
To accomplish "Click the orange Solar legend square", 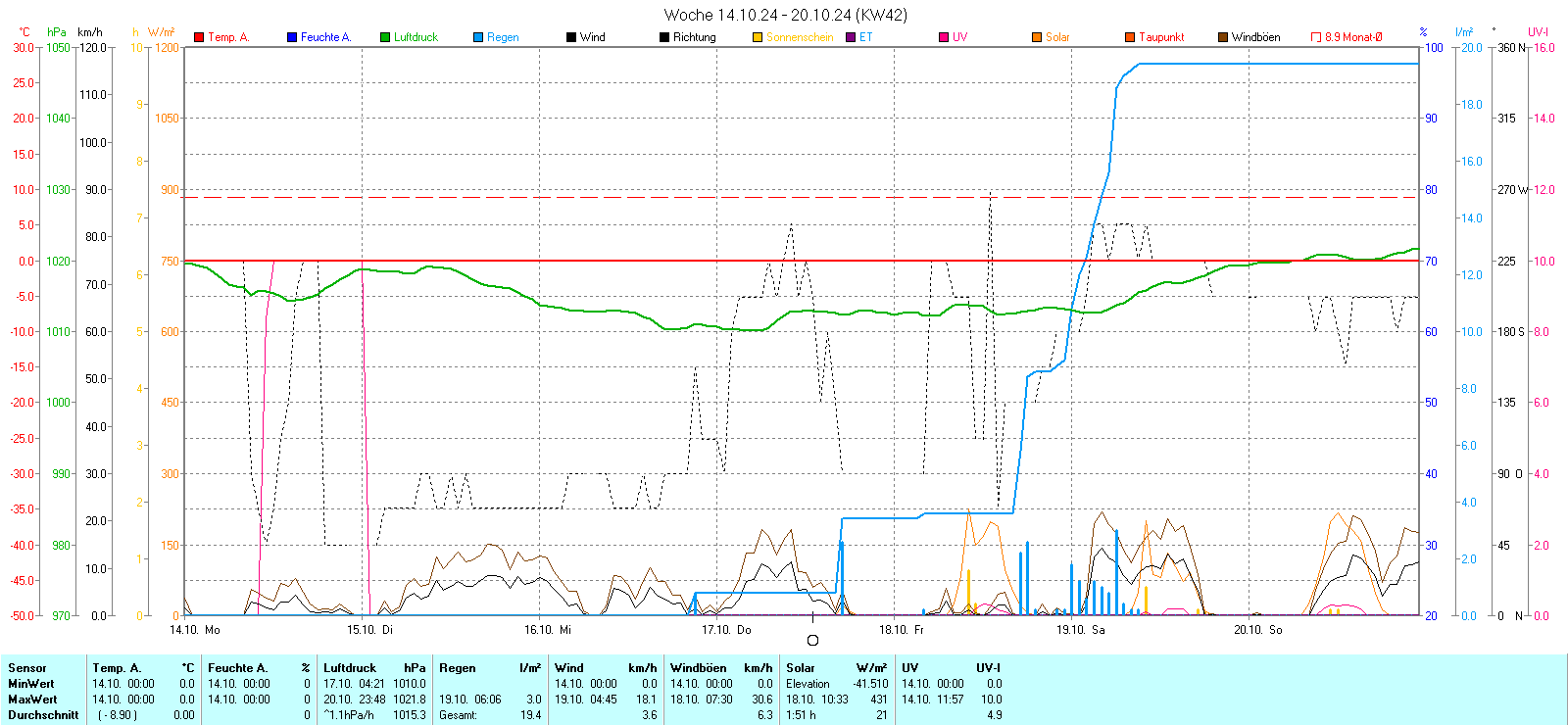I will click(x=1037, y=37).
